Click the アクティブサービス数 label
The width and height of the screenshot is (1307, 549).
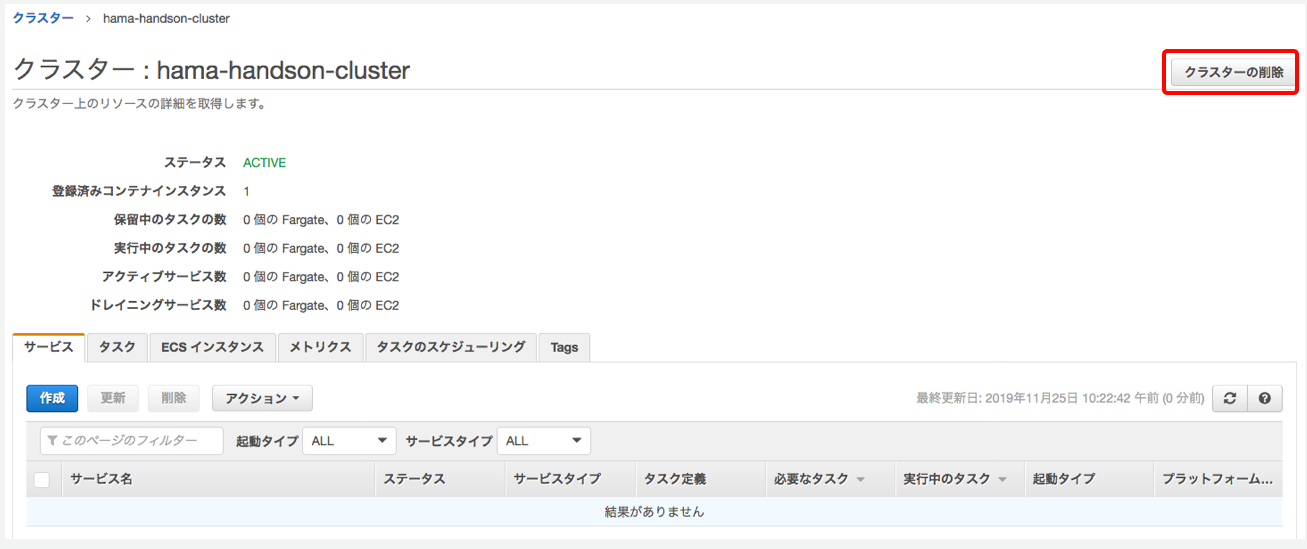(164, 277)
